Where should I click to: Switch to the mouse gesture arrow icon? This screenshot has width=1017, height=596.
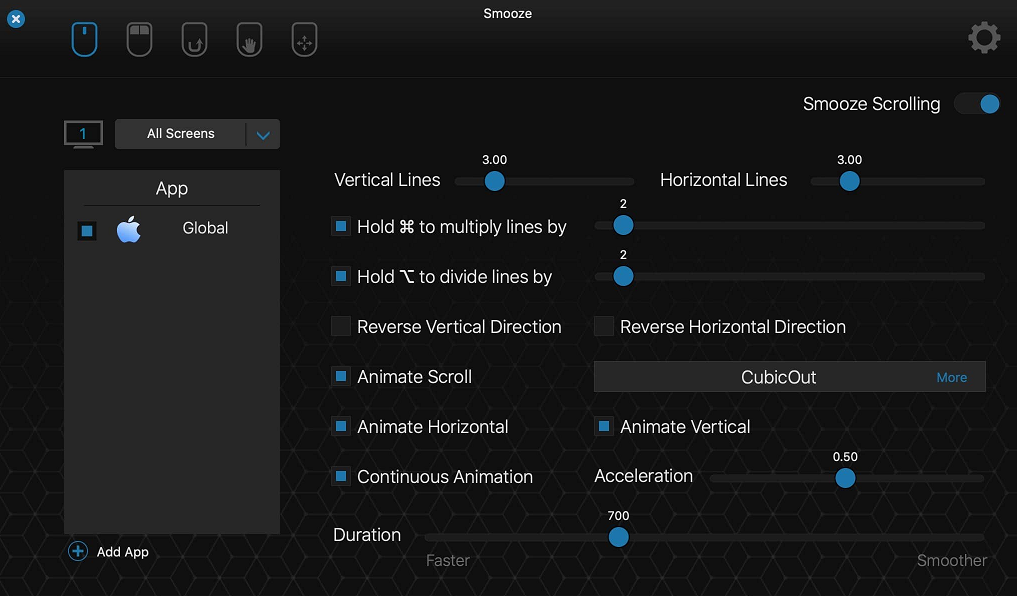(x=195, y=40)
